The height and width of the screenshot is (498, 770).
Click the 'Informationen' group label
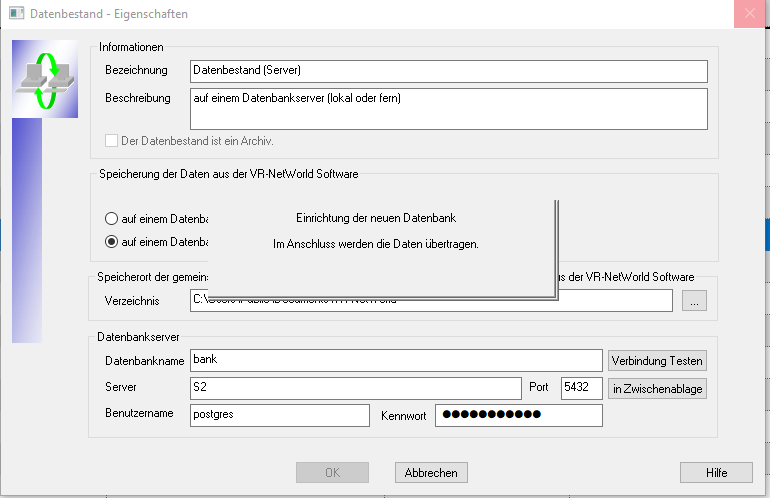[x=131, y=47]
